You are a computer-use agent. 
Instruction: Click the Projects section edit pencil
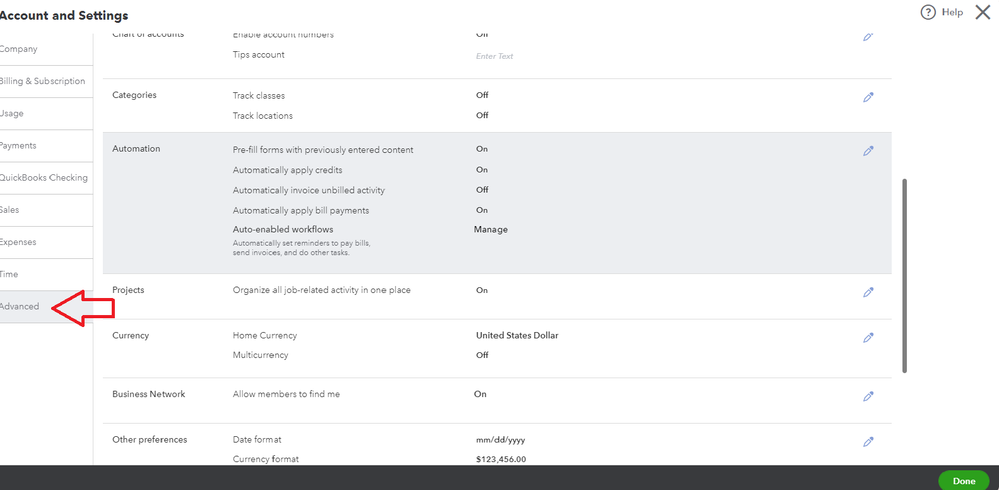[x=868, y=292]
